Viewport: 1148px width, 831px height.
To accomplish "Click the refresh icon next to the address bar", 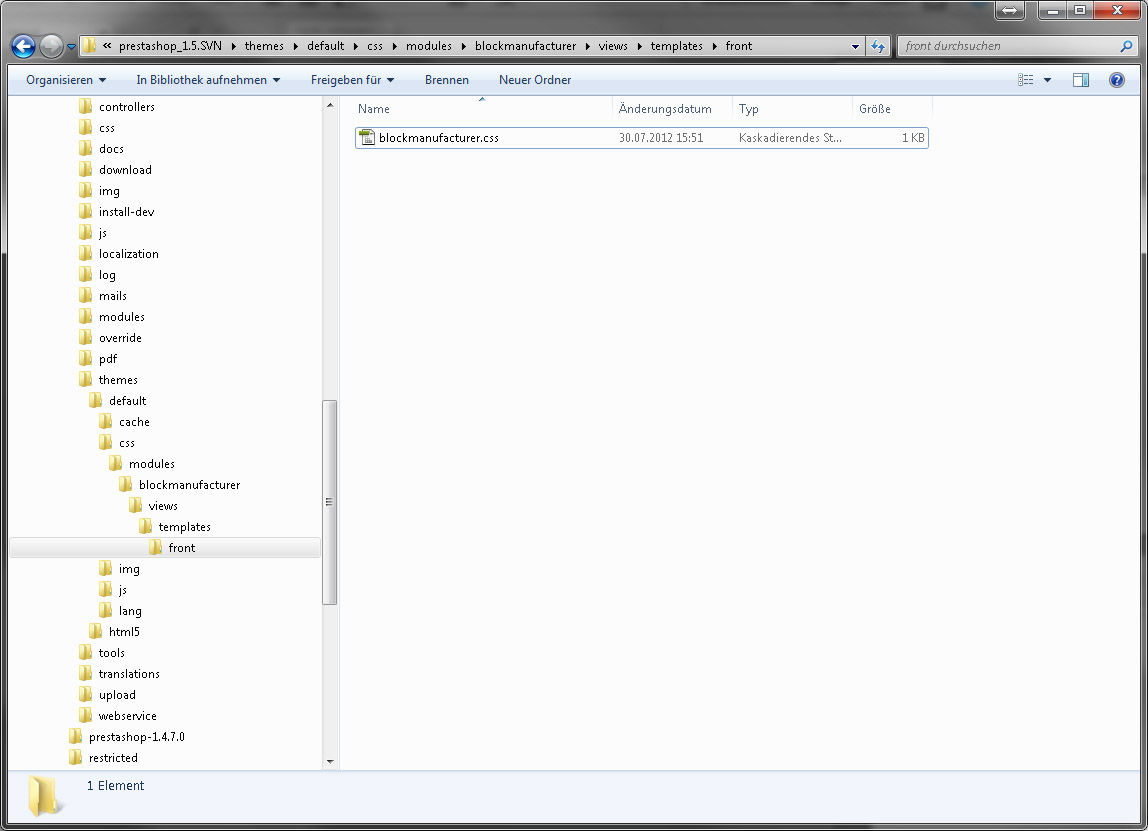I will coord(878,46).
